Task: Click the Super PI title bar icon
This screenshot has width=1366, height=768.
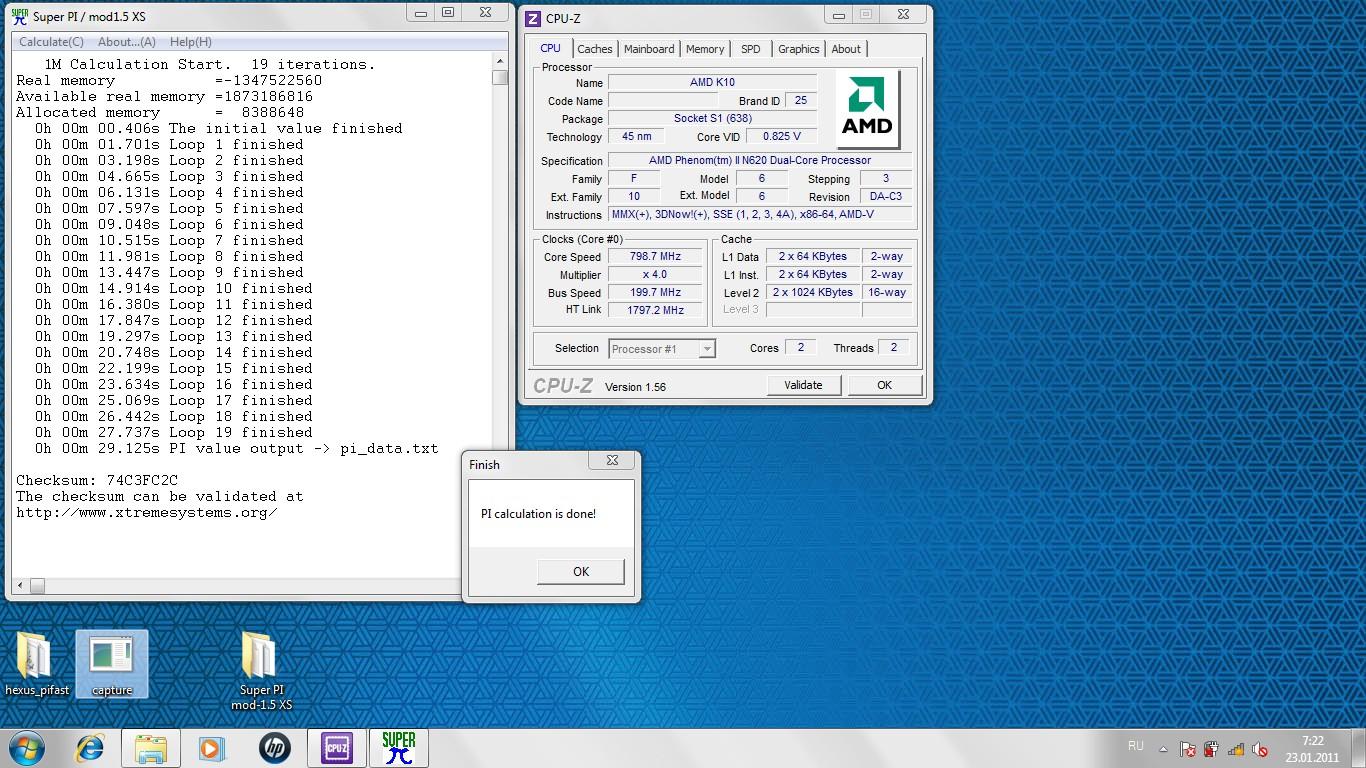Action: (19, 17)
